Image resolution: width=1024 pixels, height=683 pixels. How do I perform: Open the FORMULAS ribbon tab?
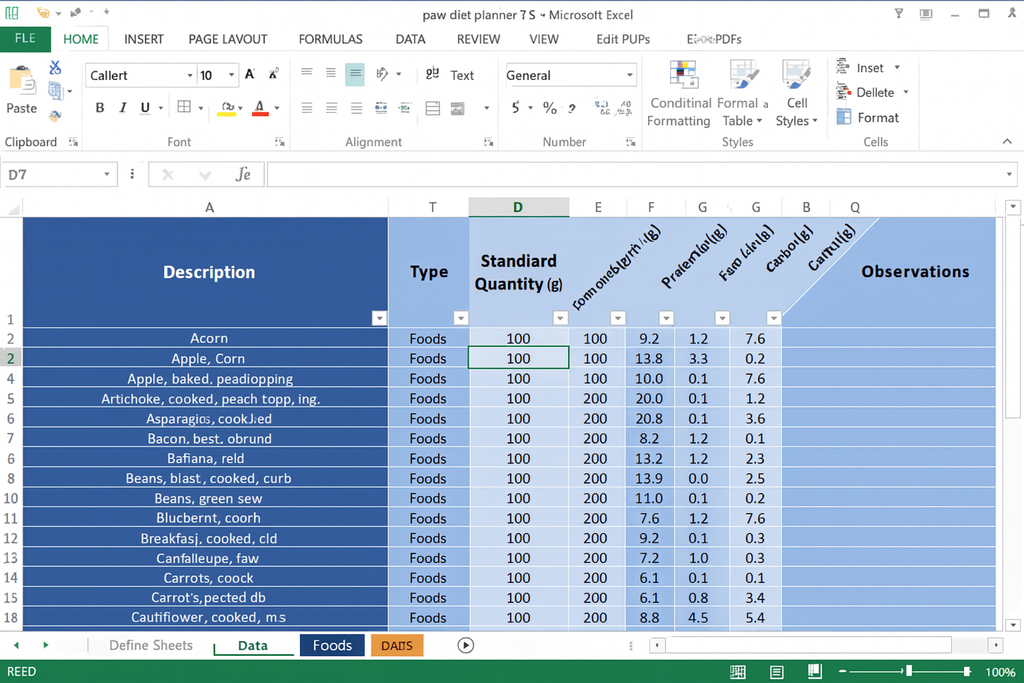click(330, 39)
